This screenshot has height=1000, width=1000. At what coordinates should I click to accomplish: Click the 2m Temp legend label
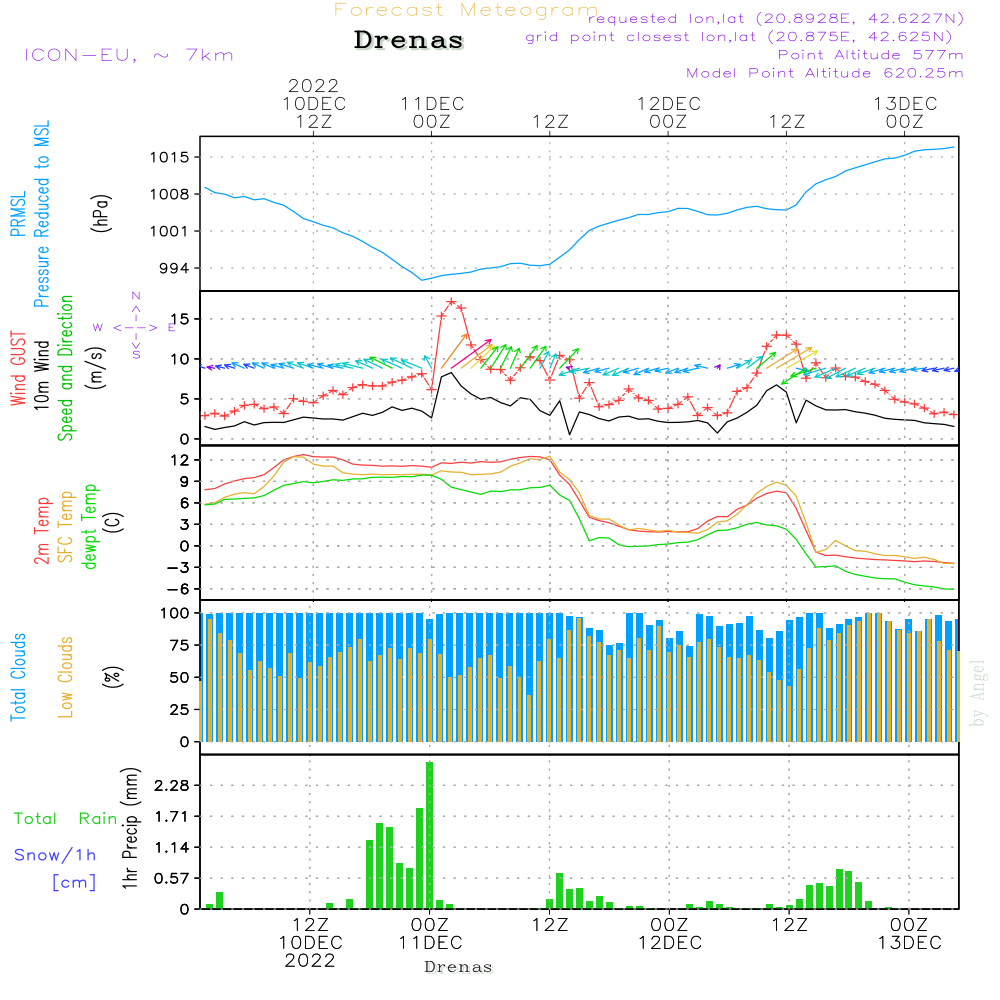(41, 531)
